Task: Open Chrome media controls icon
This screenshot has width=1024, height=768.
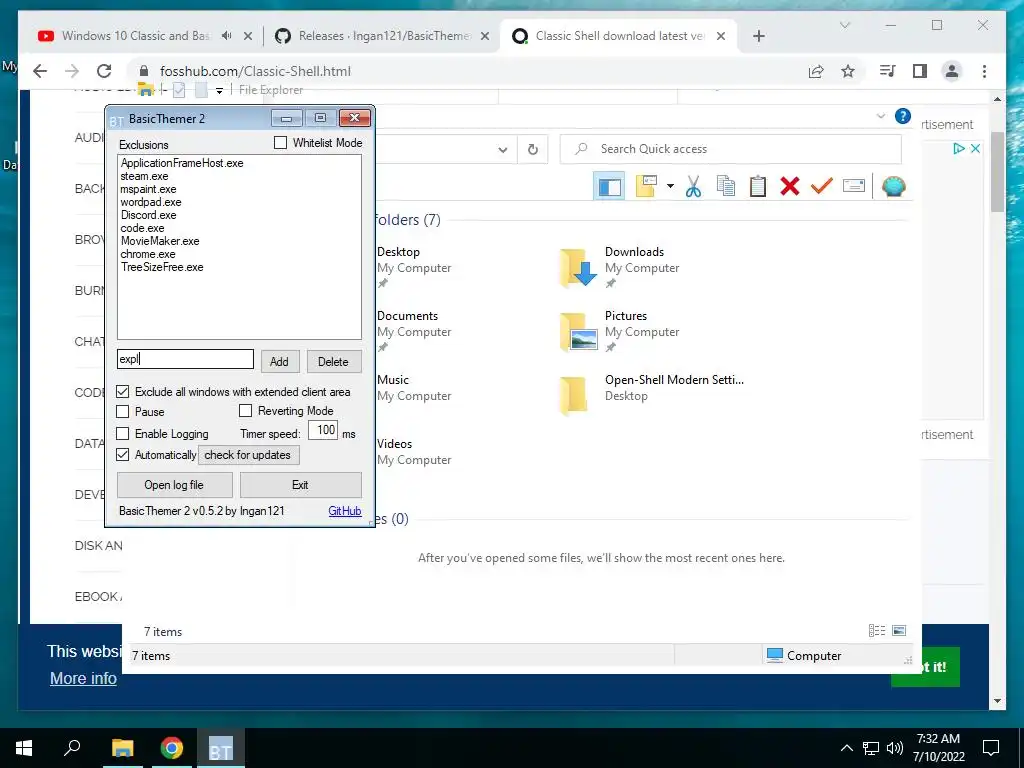Action: 888,71
